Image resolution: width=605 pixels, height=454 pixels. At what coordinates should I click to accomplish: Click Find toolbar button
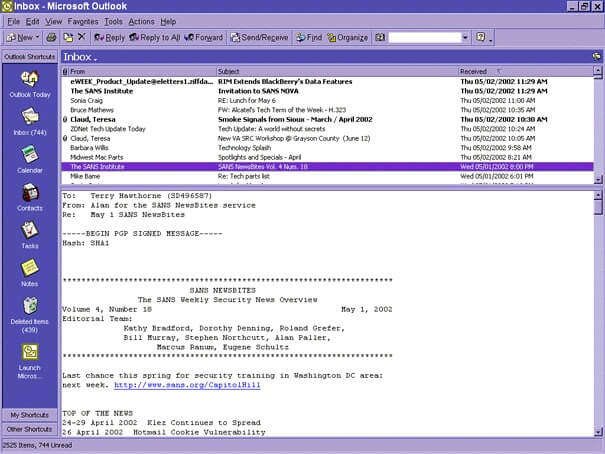[x=309, y=37]
